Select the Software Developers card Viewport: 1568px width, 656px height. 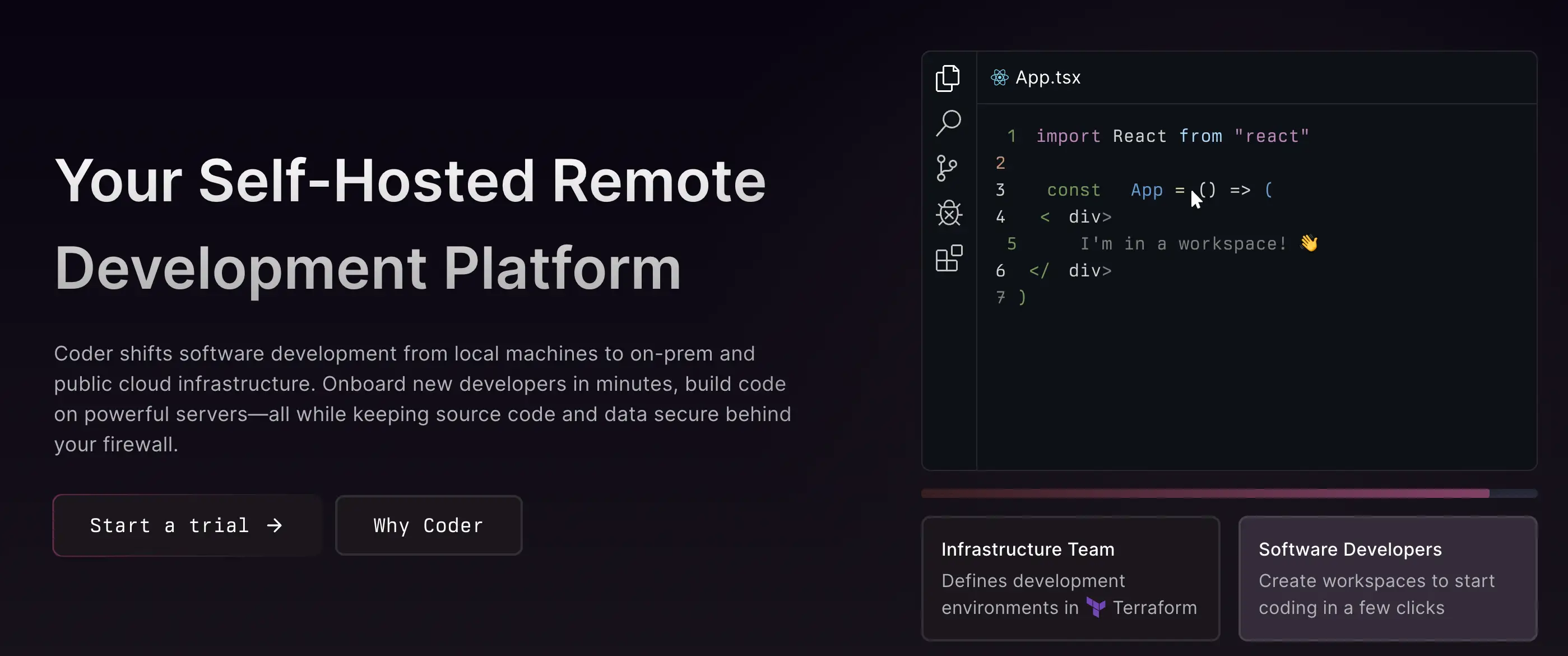(x=1387, y=578)
